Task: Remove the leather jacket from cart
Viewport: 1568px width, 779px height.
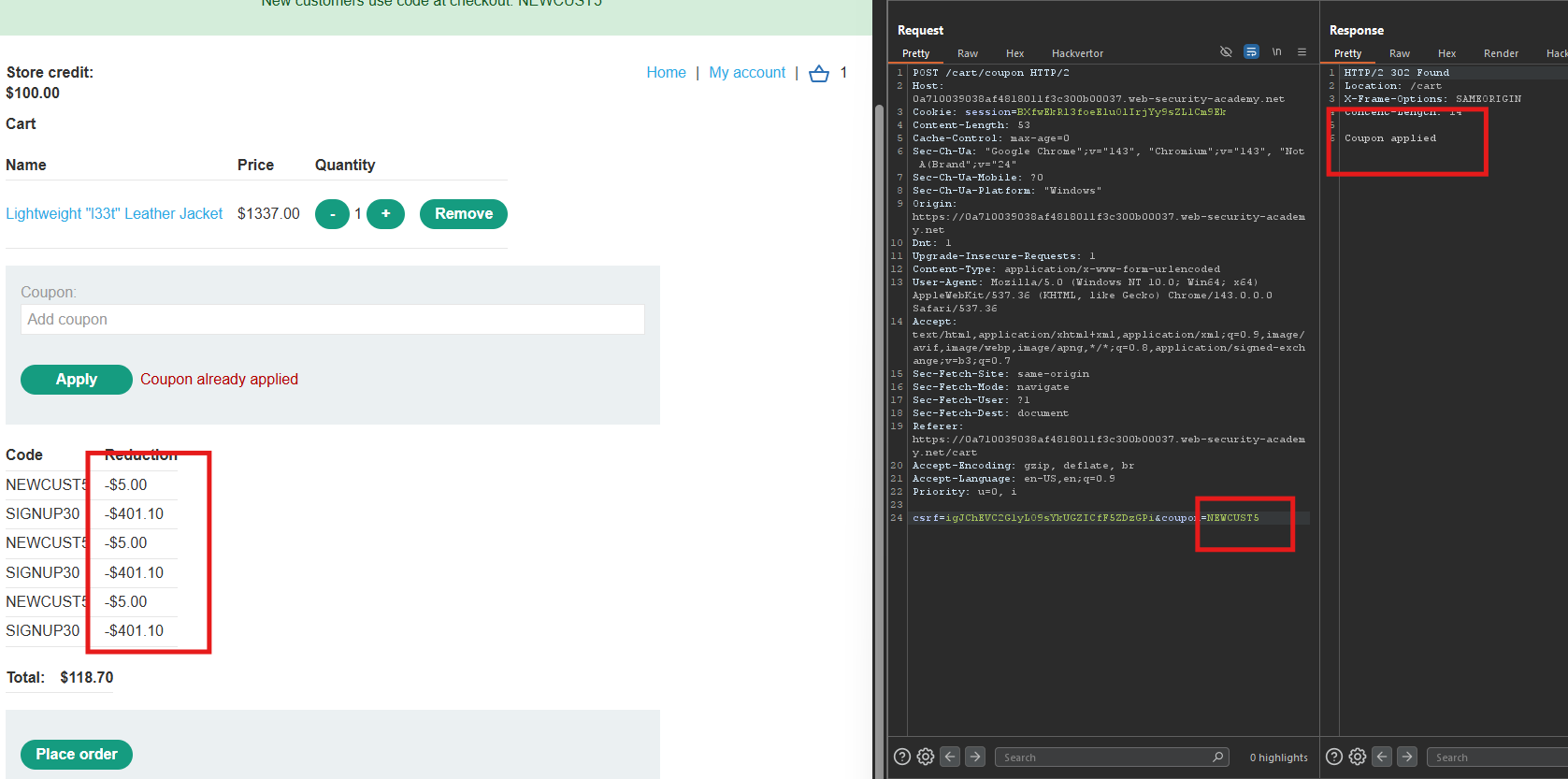Action: 464,214
